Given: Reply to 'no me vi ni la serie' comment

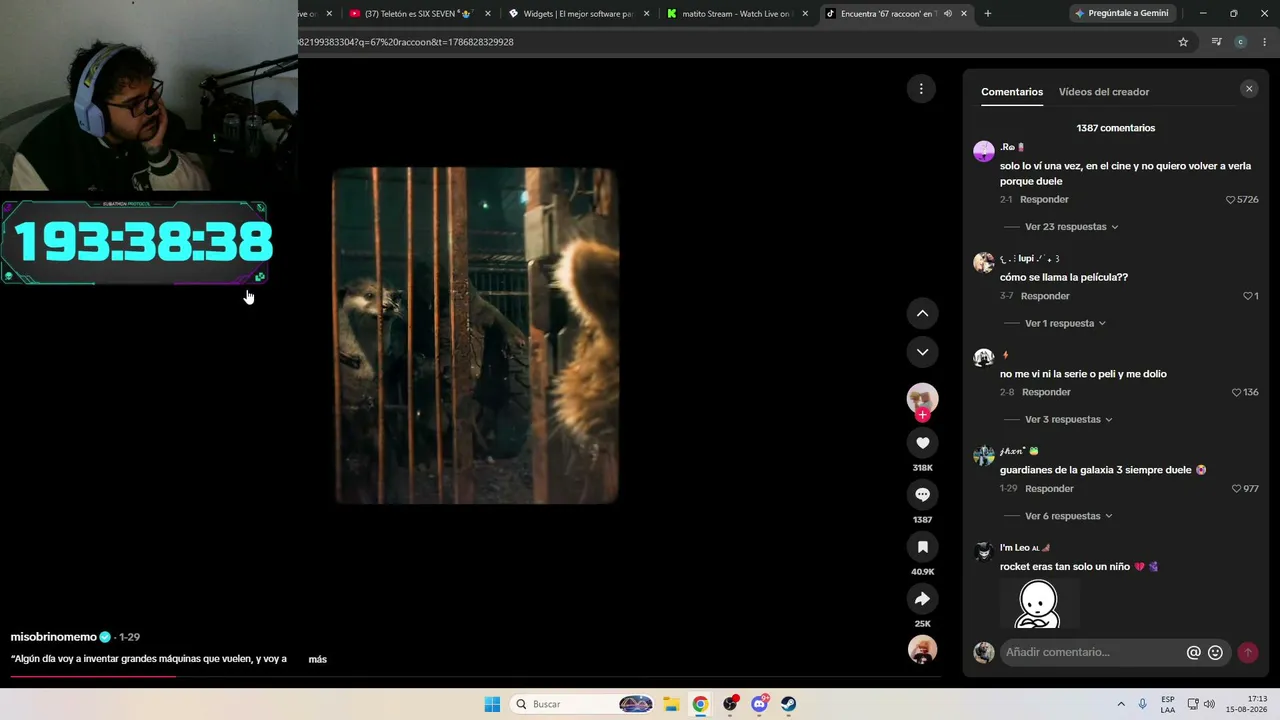Looking at the screenshot, I should [x=1046, y=392].
